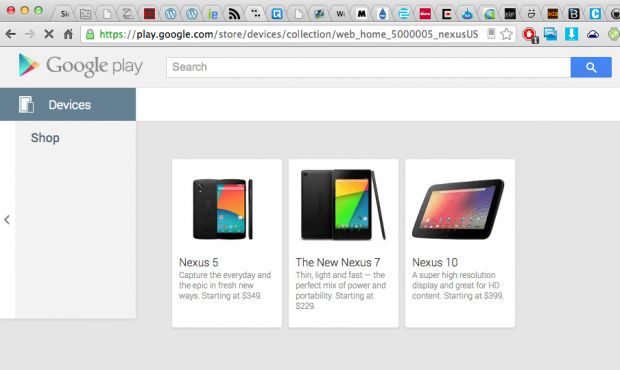The width and height of the screenshot is (620, 370).
Task: Click the address bar URL
Action: point(288,34)
